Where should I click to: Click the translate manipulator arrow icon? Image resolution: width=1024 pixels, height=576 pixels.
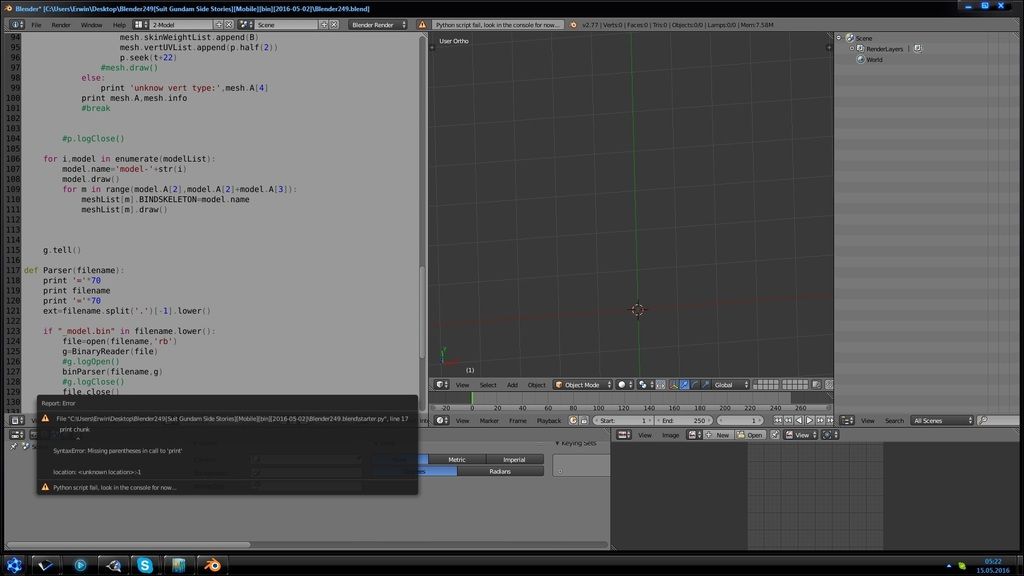pos(684,385)
